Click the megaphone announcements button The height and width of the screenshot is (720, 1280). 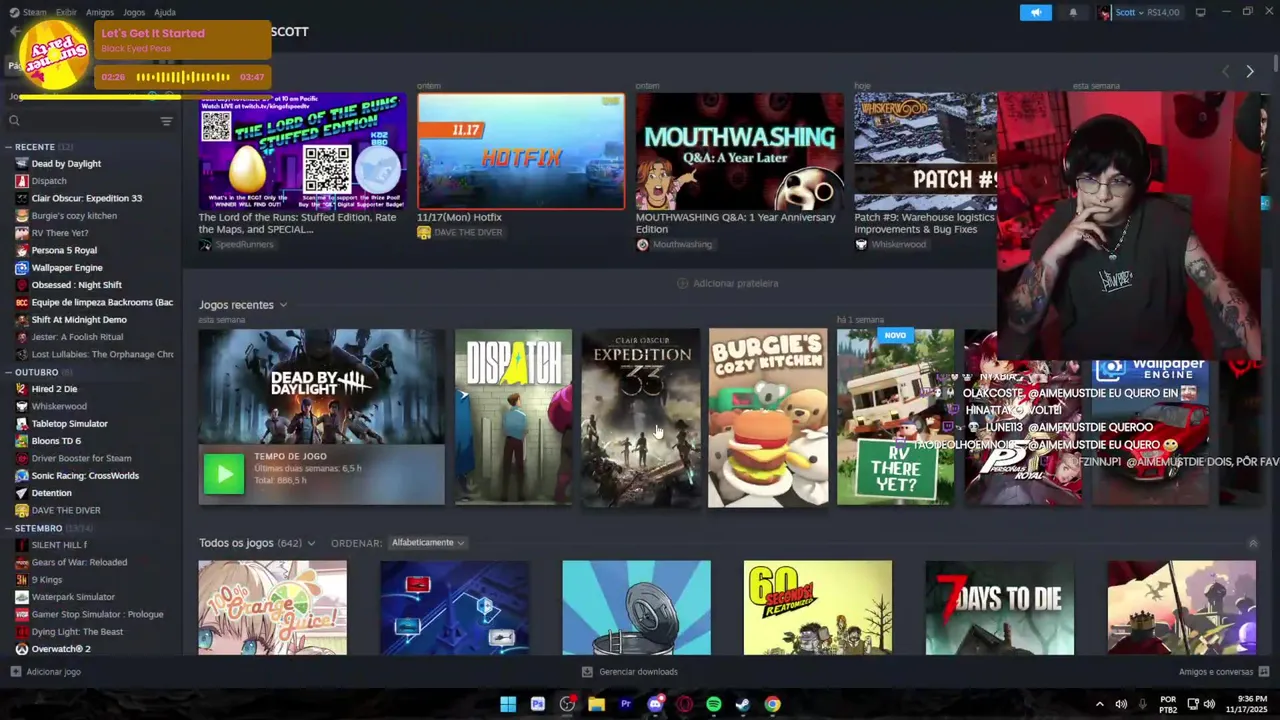[1036, 12]
